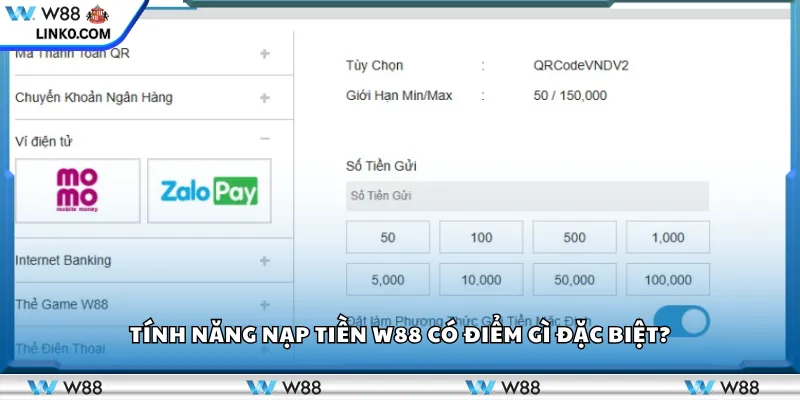Open the Thẻ Game W88 menu item
800x400 pixels.
click(x=61, y=305)
